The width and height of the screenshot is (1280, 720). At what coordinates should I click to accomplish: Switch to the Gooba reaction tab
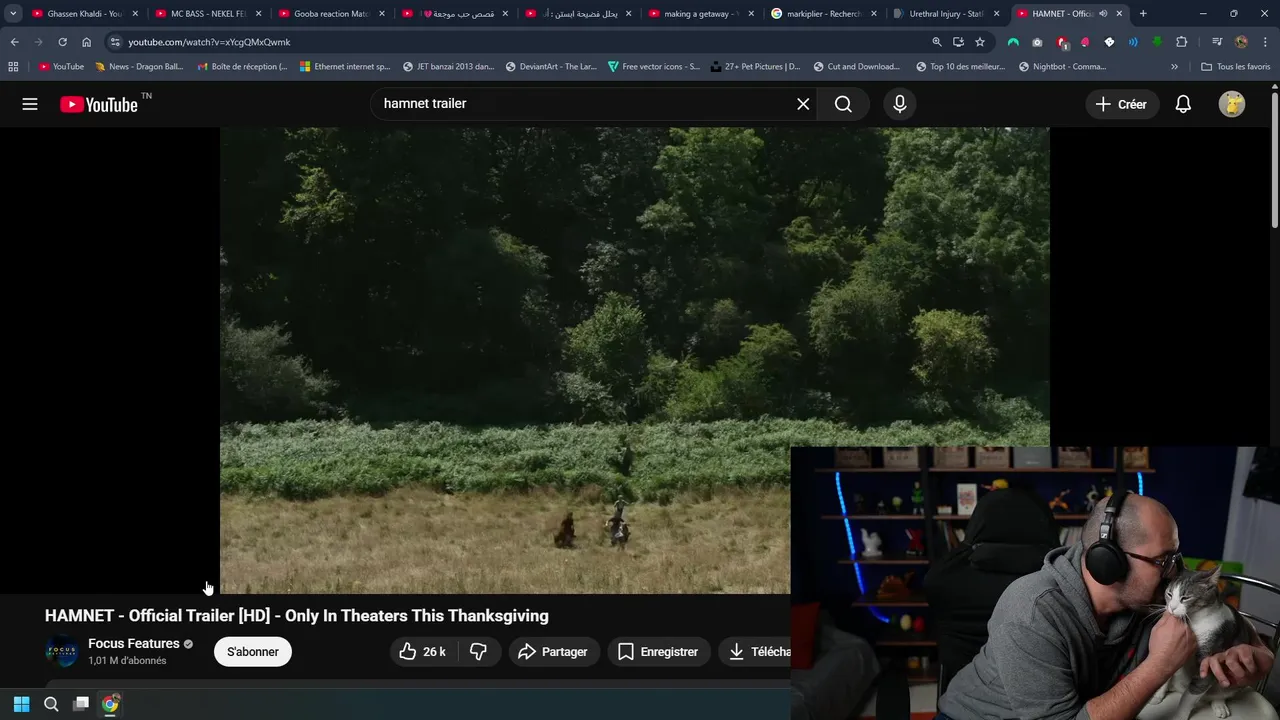[x=331, y=14]
